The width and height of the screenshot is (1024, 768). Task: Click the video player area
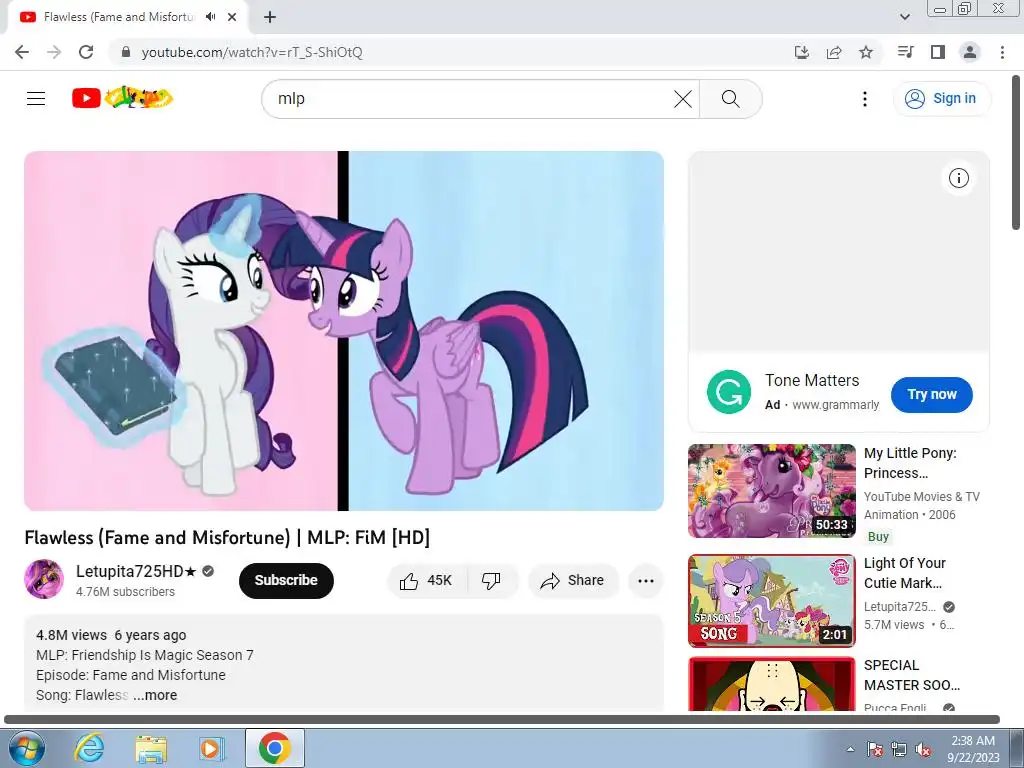(x=344, y=331)
